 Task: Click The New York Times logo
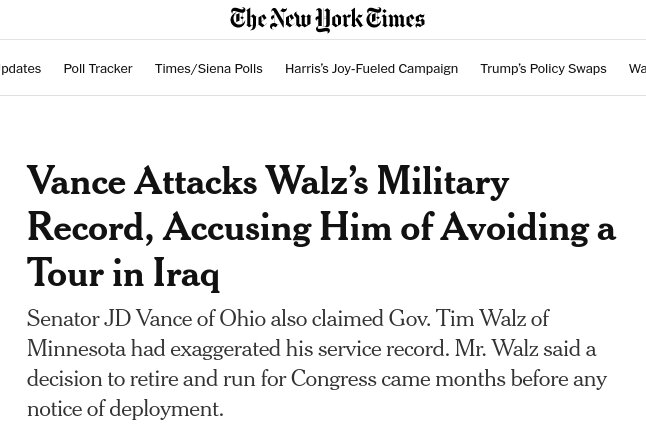coord(327,19)
